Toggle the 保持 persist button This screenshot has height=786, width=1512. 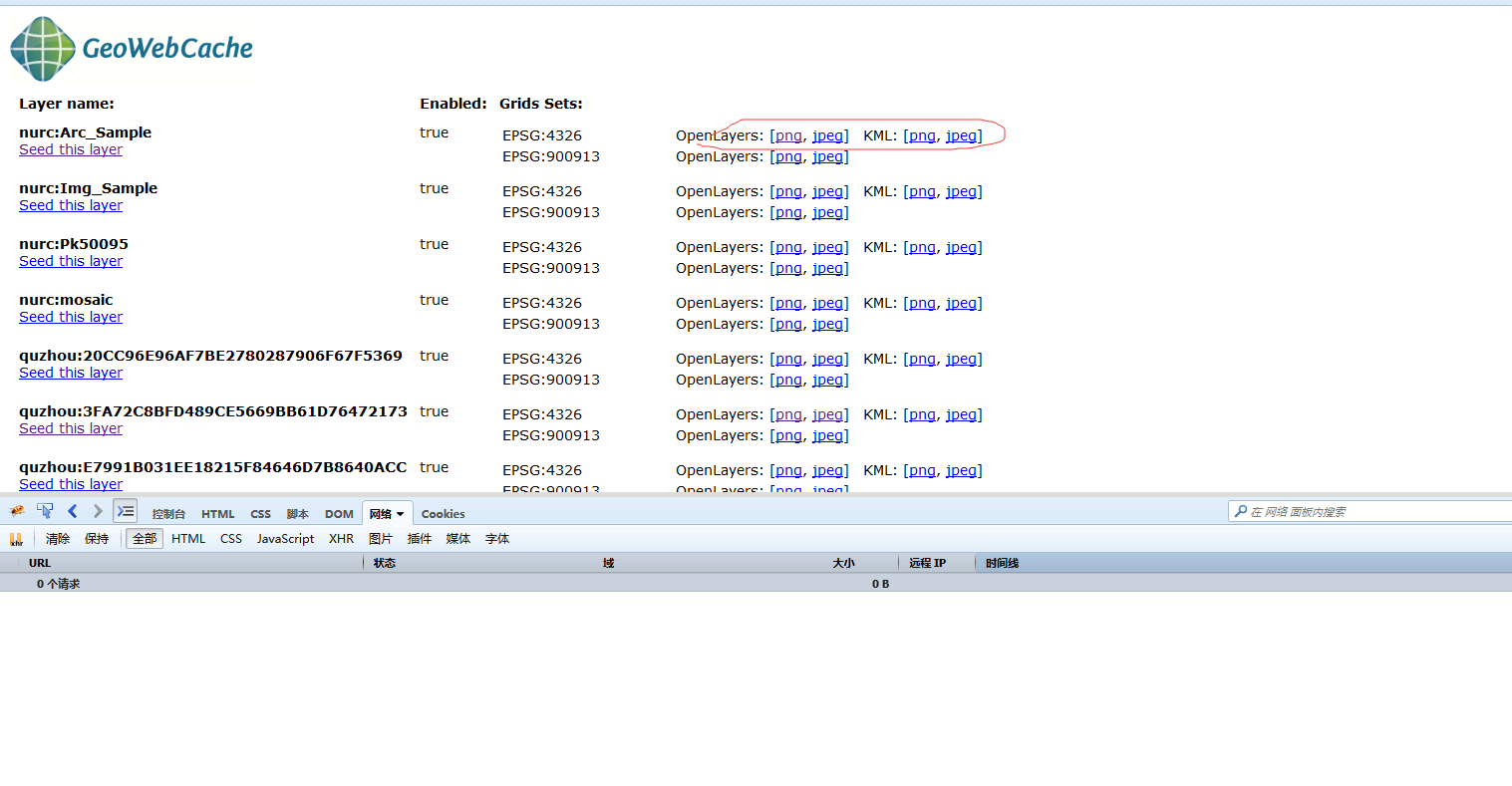click(97, 539)
